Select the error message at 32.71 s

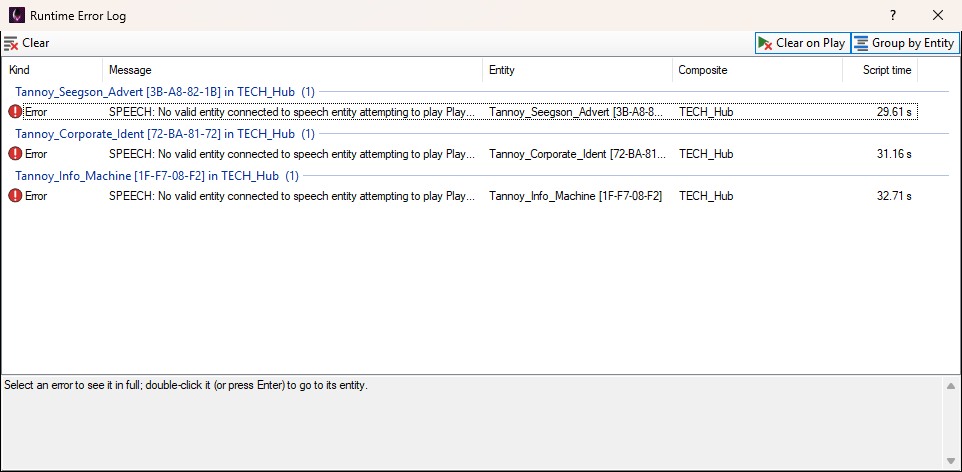(x=292, y=196)
